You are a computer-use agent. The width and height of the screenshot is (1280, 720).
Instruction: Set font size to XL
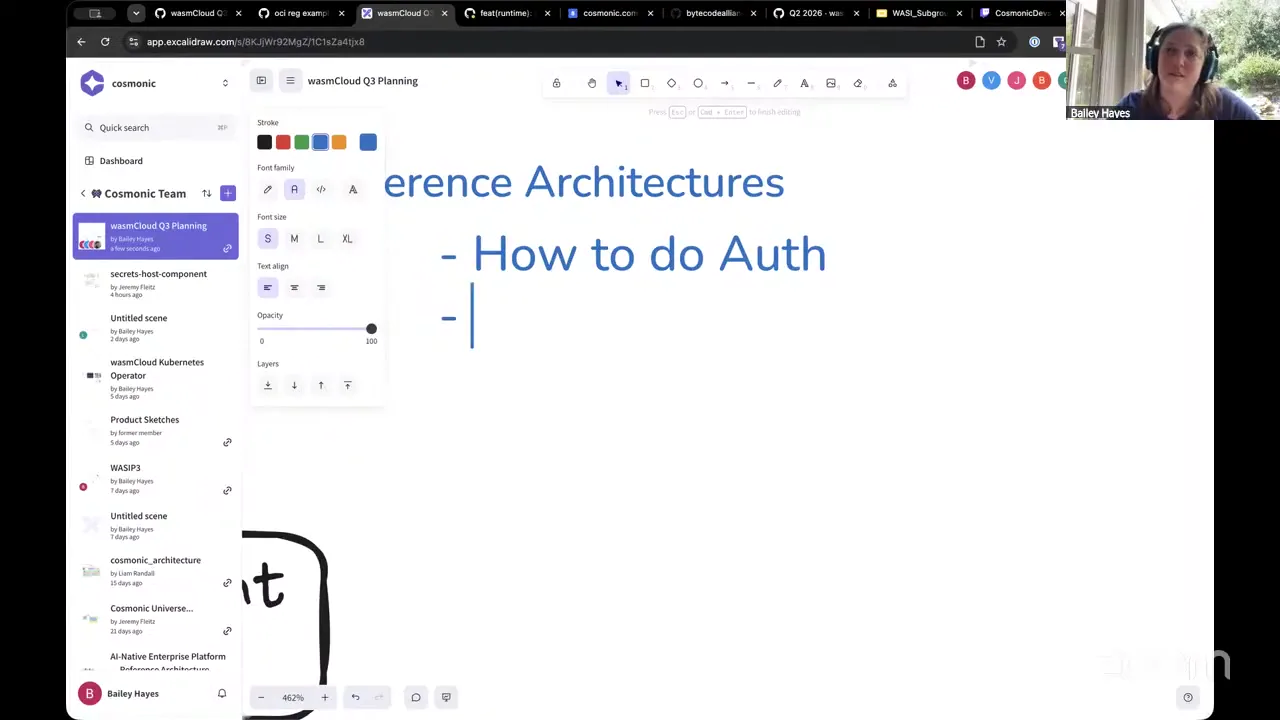coord(347,239)
